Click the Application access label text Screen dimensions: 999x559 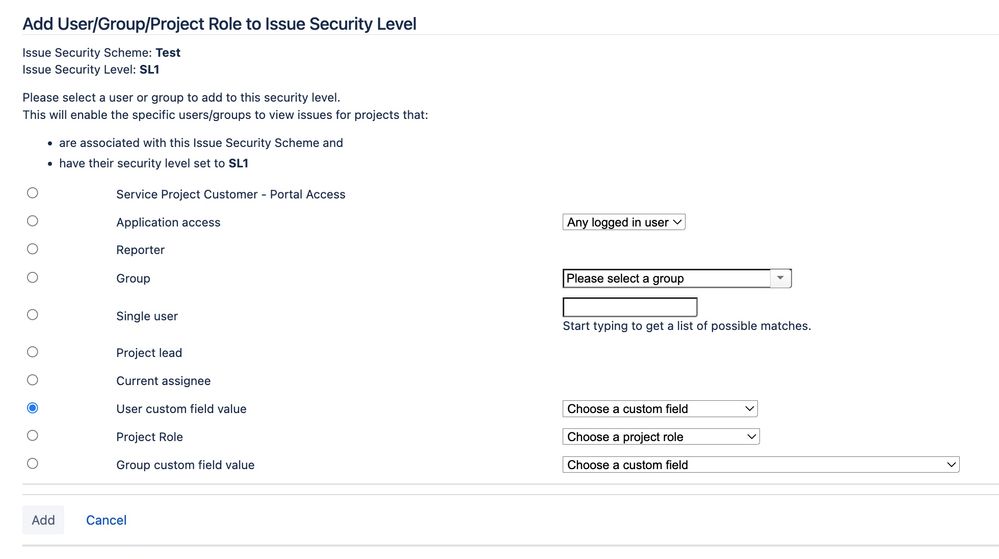(168, 222)
